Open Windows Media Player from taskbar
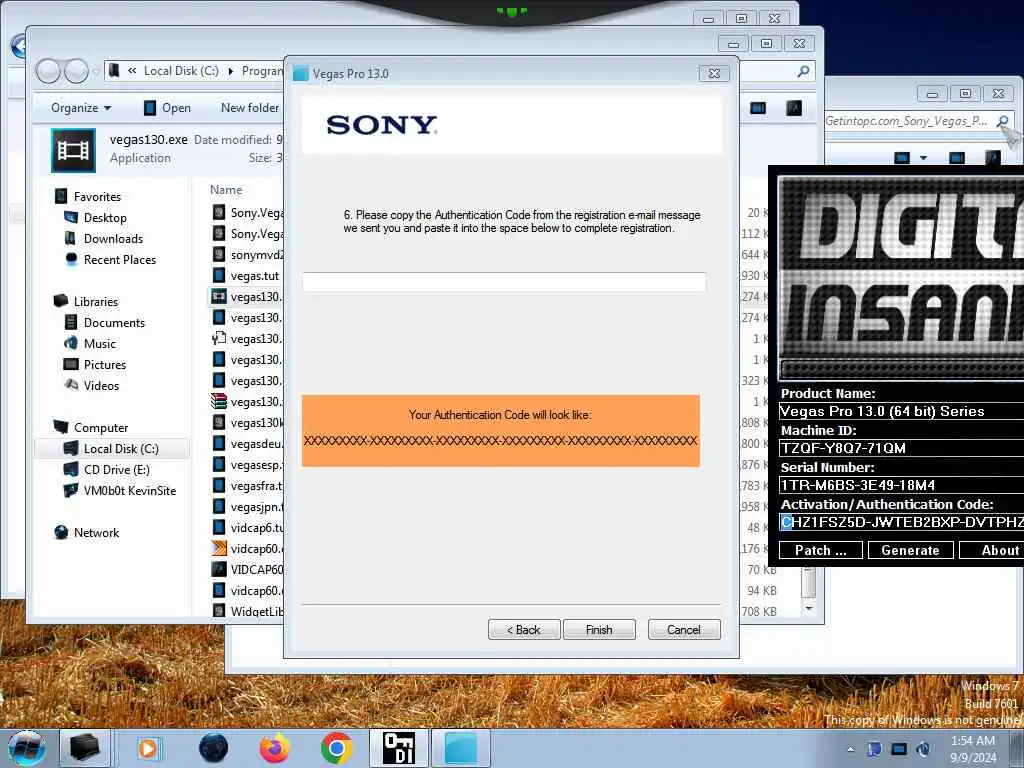The height and width of the screenshot is (768, 1024). [148, 748]
